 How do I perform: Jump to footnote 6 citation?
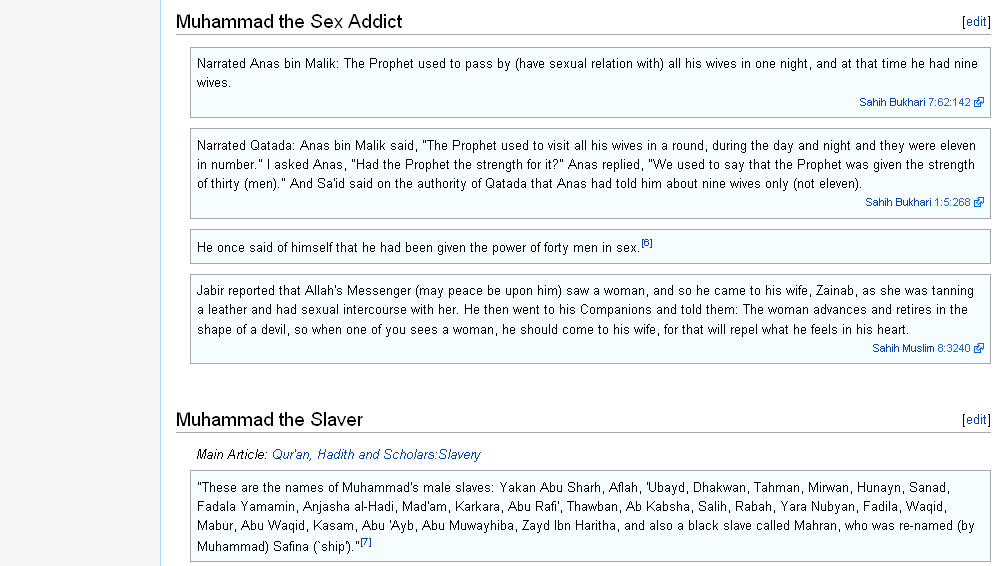pos(647,243)
